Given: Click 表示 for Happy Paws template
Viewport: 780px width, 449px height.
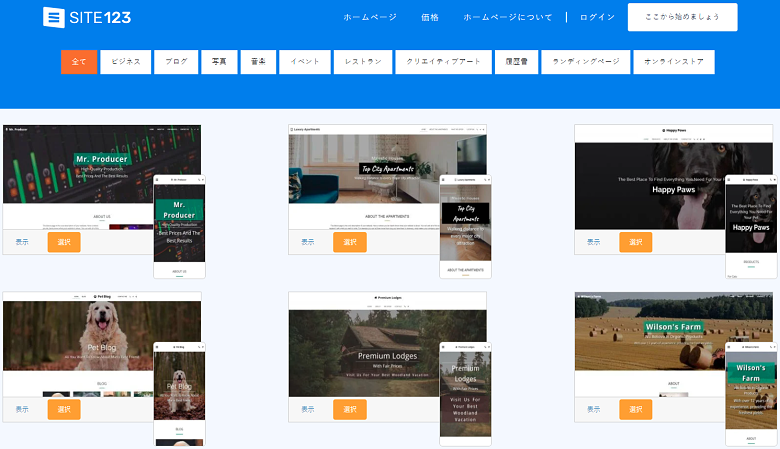Looking at the screenshot, I should pyautogui.click(x=593, y=242).
